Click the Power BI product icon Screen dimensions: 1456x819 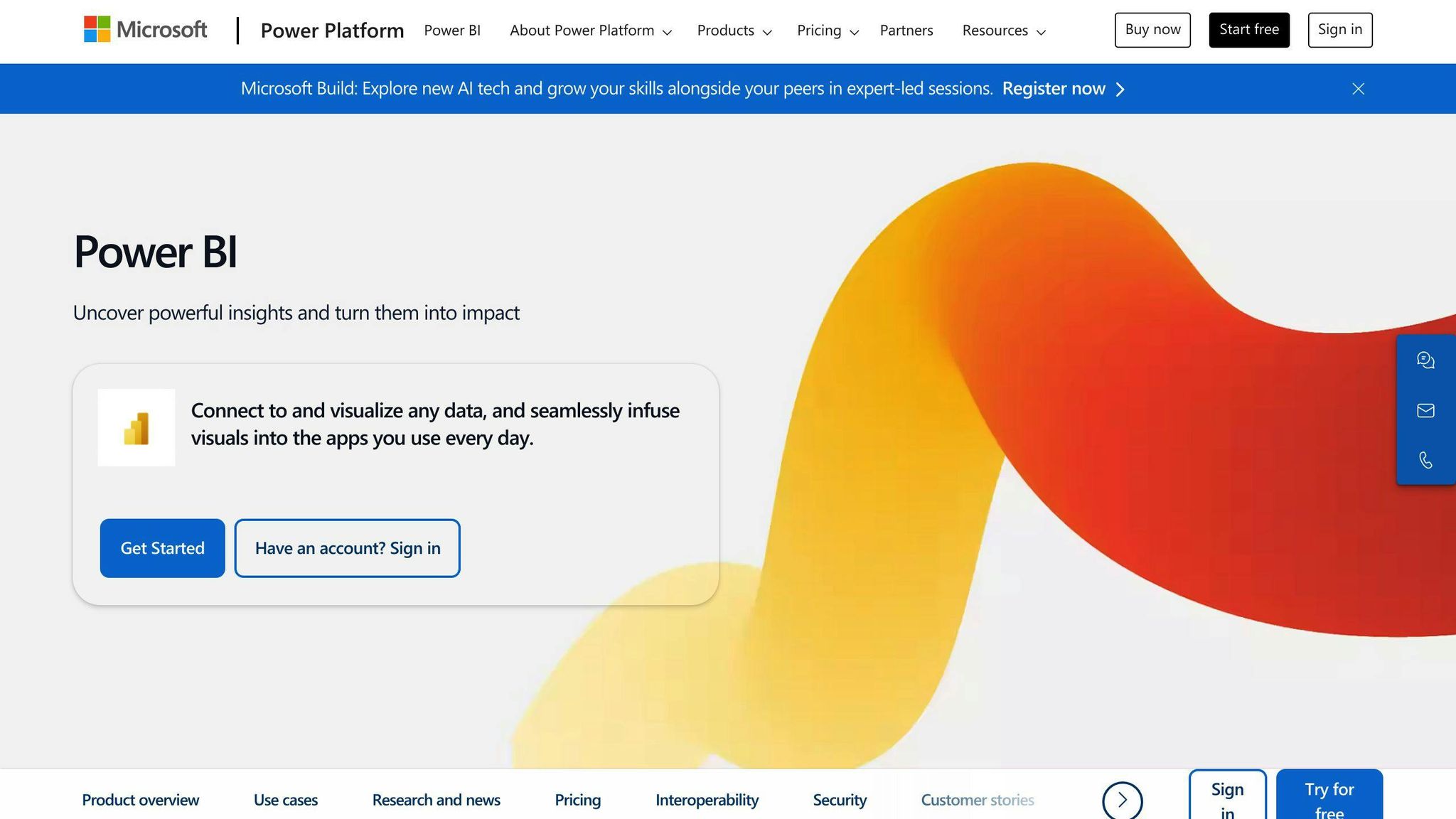[136, 427]
